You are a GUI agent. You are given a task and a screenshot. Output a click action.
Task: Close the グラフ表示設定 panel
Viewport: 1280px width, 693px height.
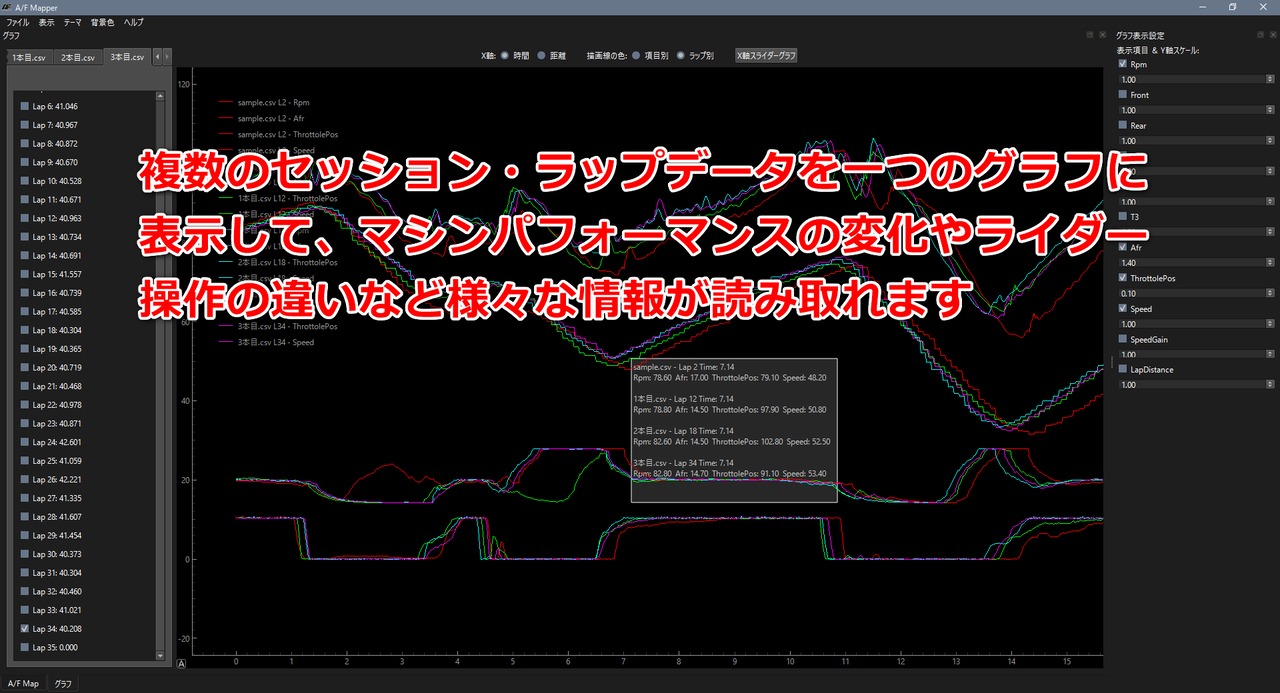click(1272, 35)
